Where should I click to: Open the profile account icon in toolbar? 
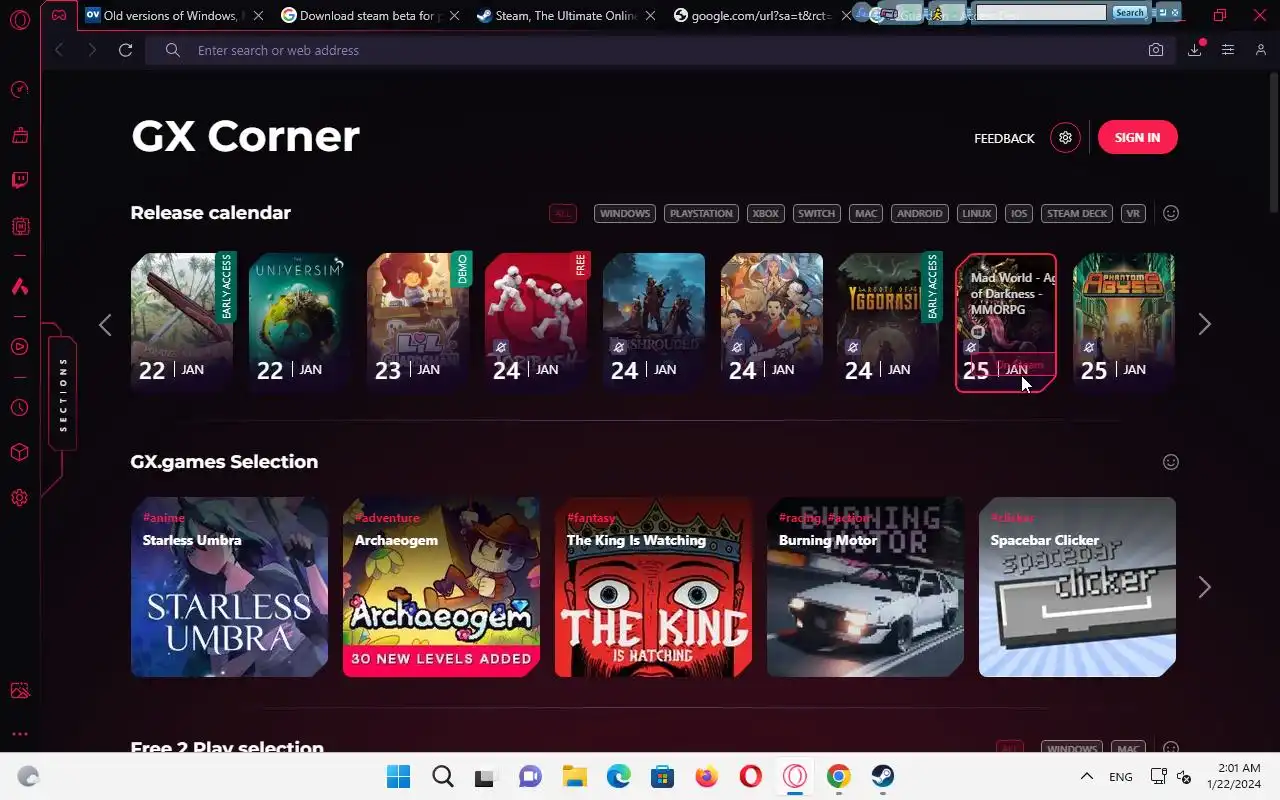1260,50
